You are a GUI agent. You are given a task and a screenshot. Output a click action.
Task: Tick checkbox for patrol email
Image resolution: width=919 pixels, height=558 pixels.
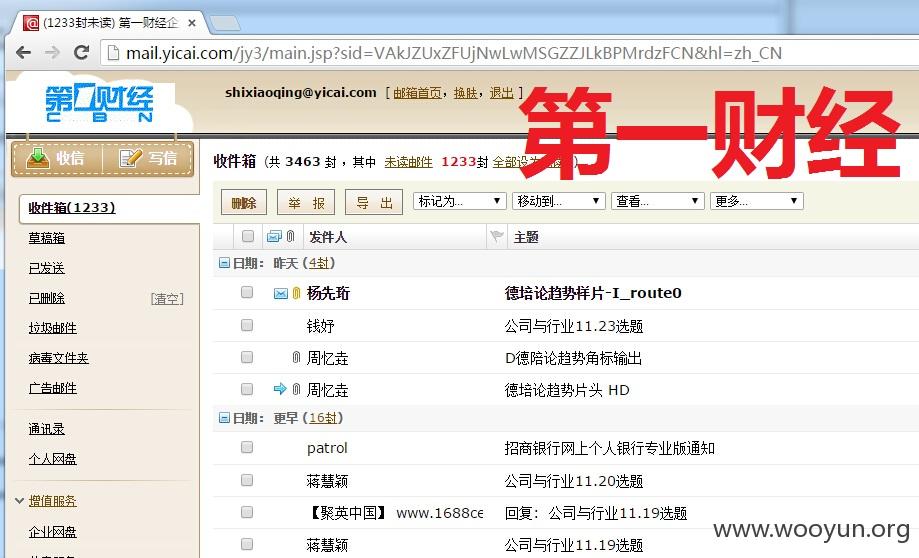point(247,447)
